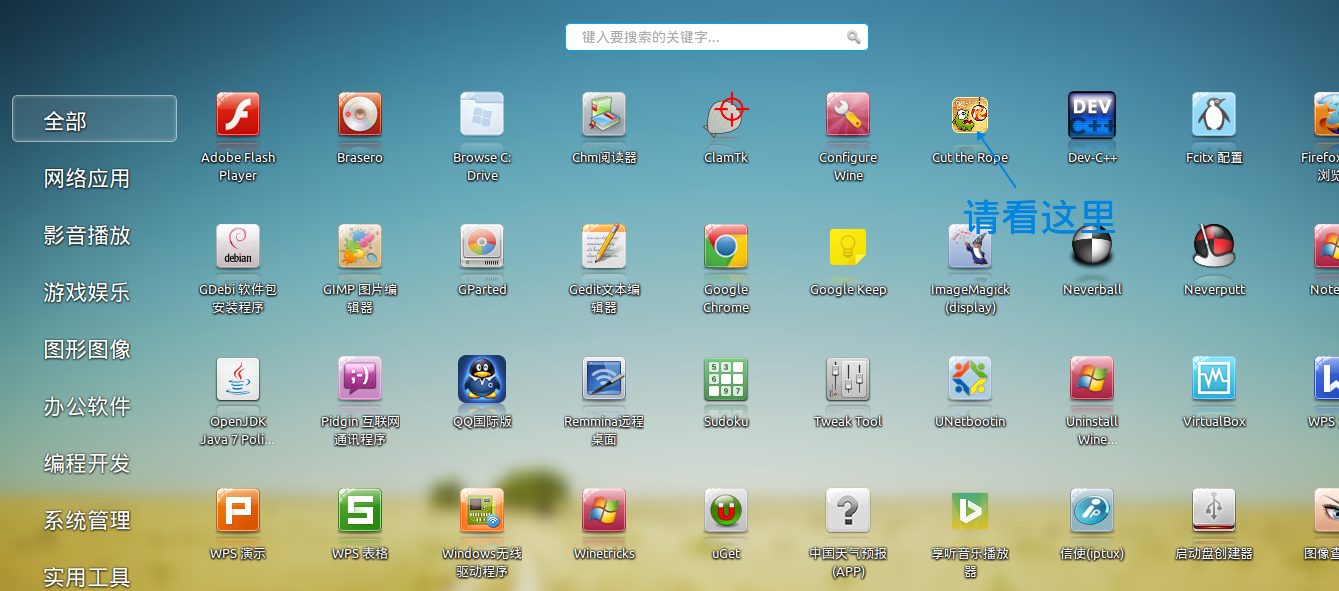The height and width of the screenshot is (591, 1339).
Task: Open the 游戏娱乐 category
Action: (87, 292)
